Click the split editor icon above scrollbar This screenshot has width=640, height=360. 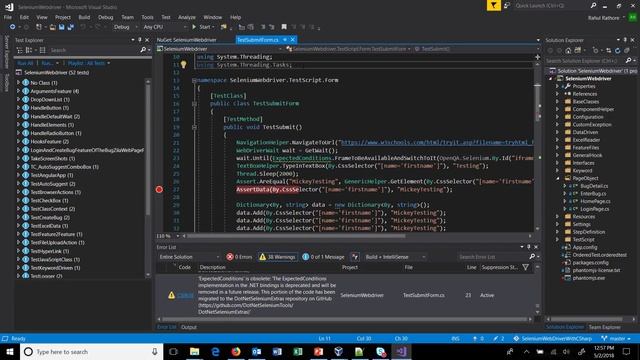538,57
